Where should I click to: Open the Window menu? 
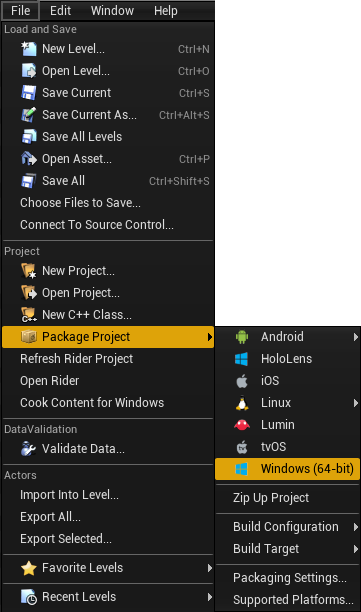[112, 11]
